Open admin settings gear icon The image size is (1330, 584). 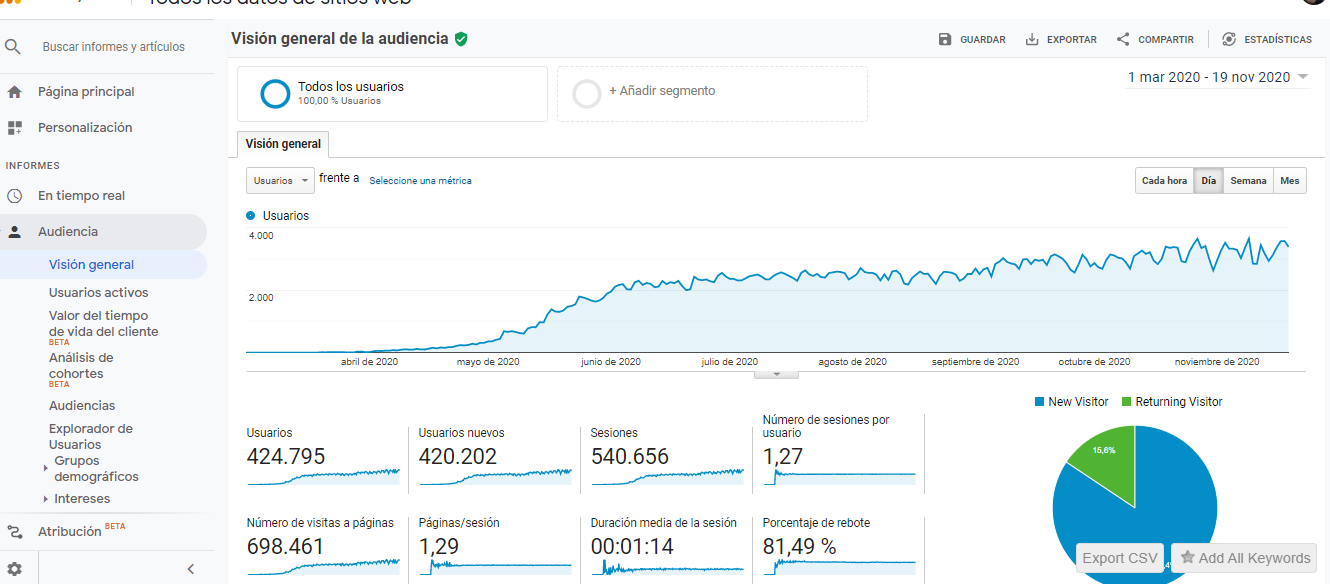point(14,569)
